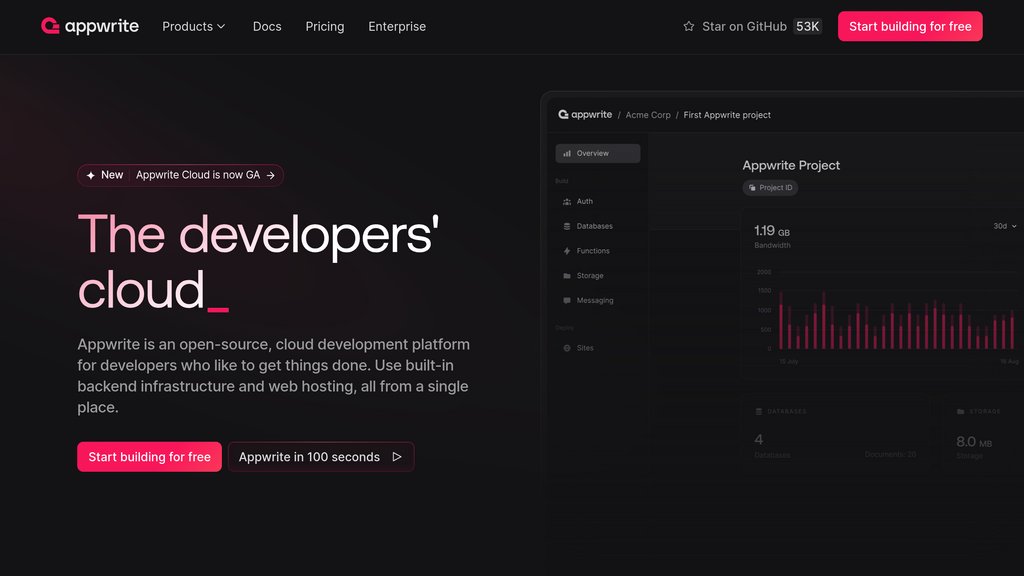Open Databases from the sidebar icon
The height and width of the screenshot is (576, 1024).
(x=566, y=225)
